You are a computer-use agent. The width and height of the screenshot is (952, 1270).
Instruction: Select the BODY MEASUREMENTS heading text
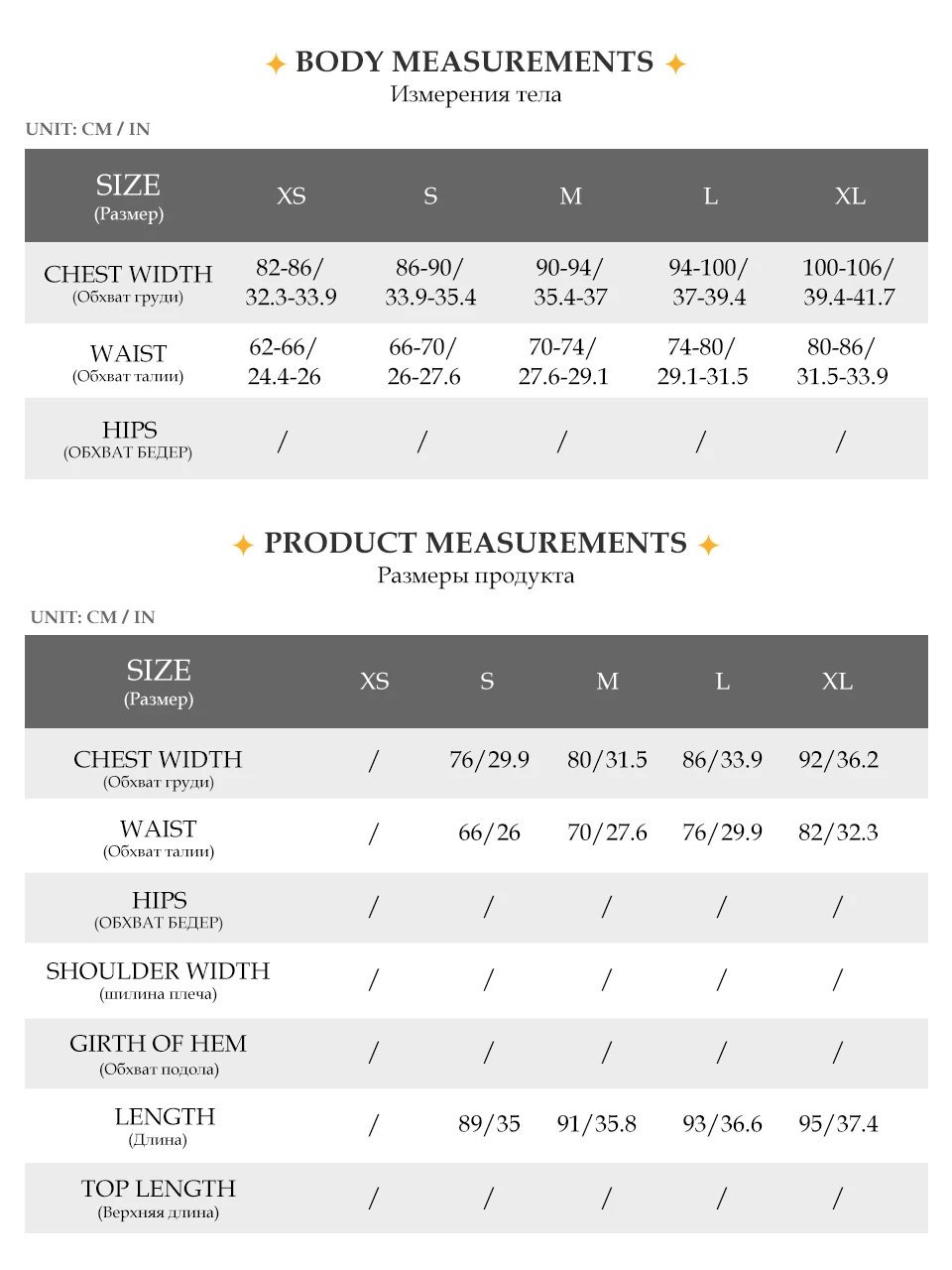(x=474, y=63)
